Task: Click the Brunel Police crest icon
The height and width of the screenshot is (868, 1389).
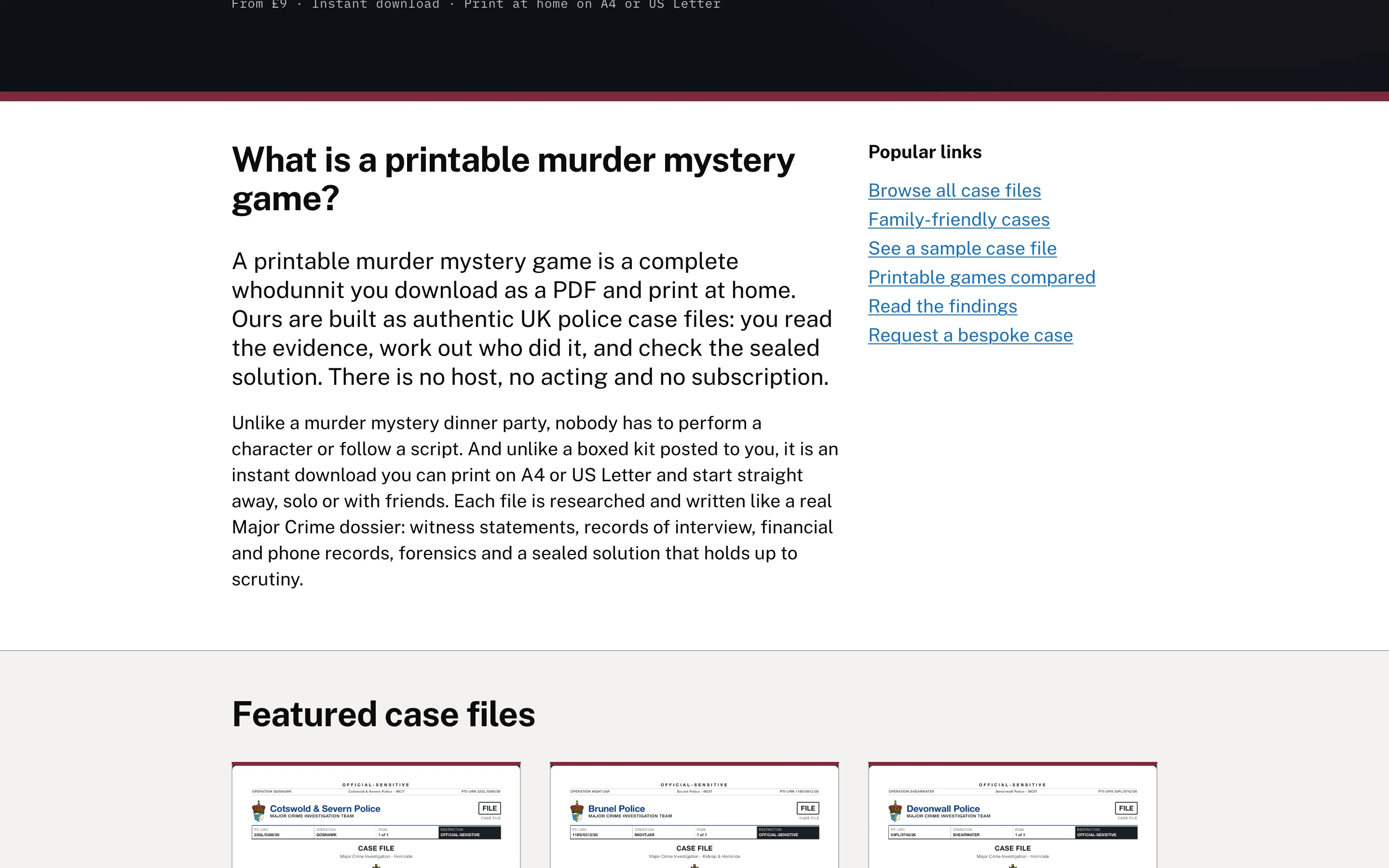Action: click(x=577, y=811)
